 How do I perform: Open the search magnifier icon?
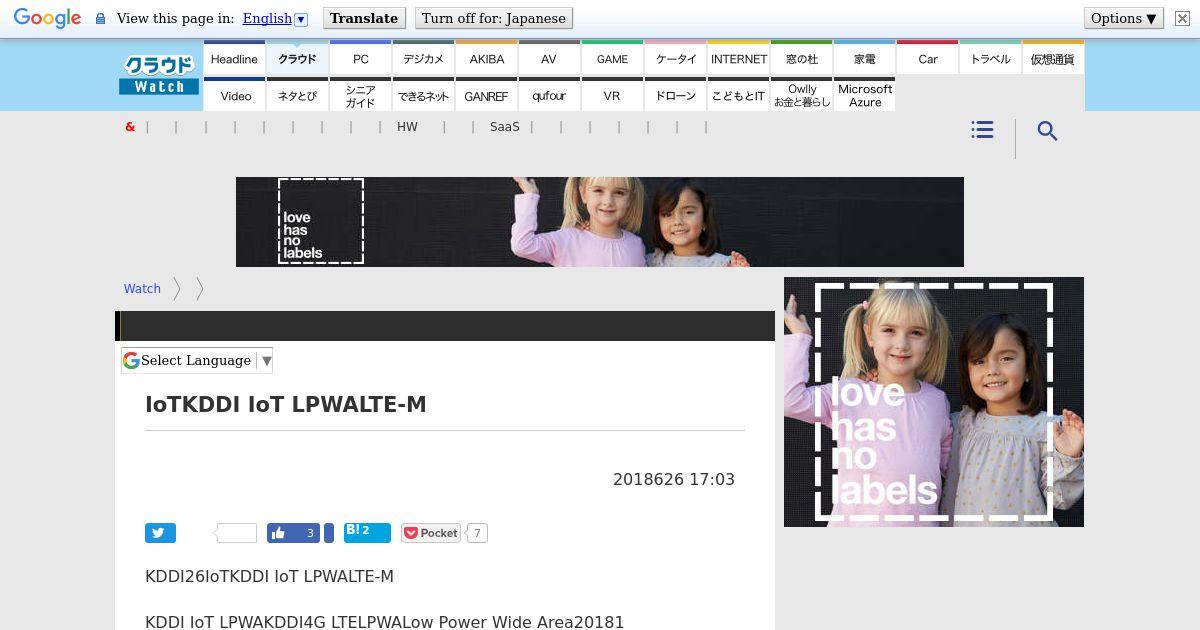(x=1047, y=131)
